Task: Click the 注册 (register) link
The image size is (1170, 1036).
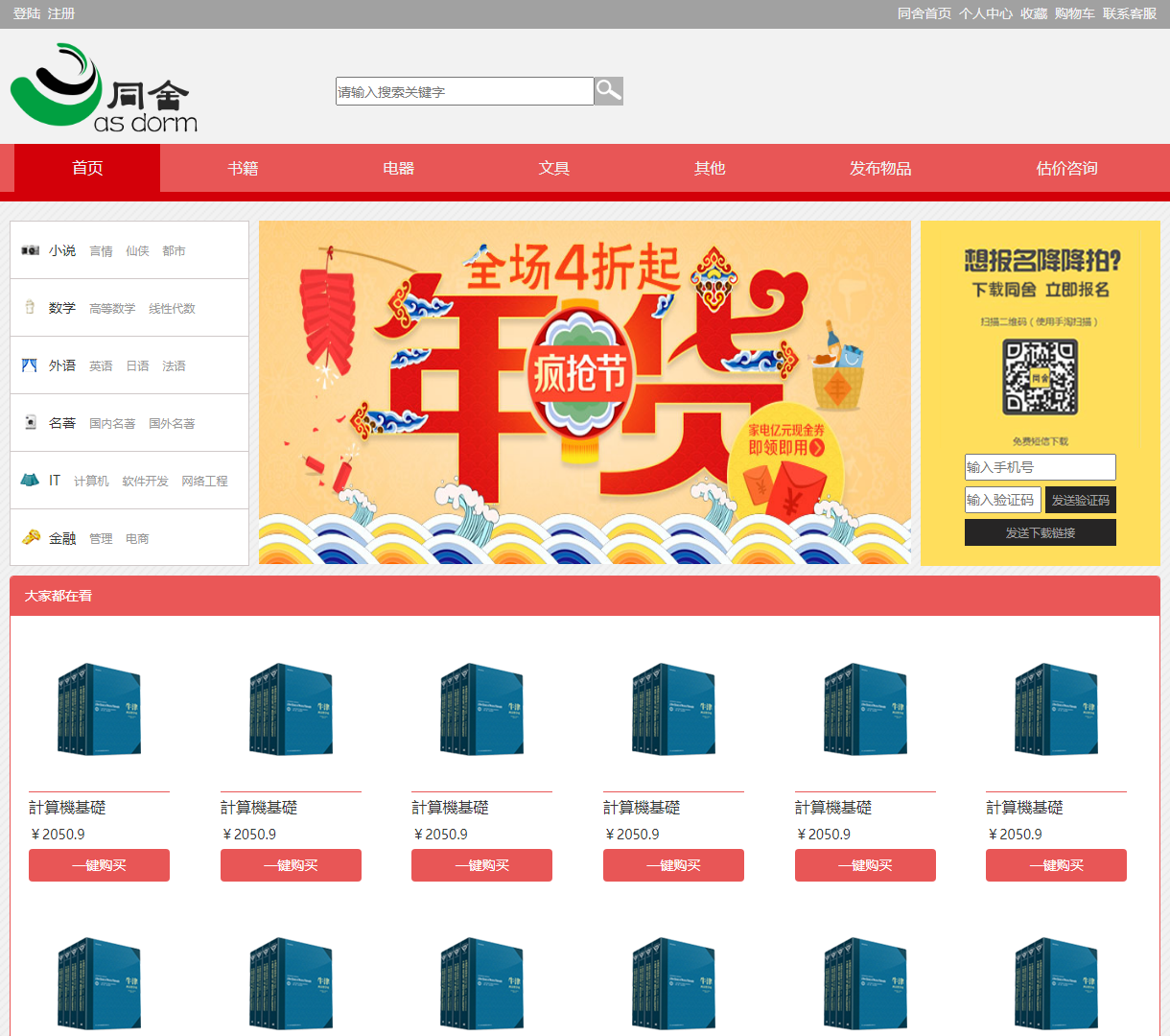Action: (60, 14)
